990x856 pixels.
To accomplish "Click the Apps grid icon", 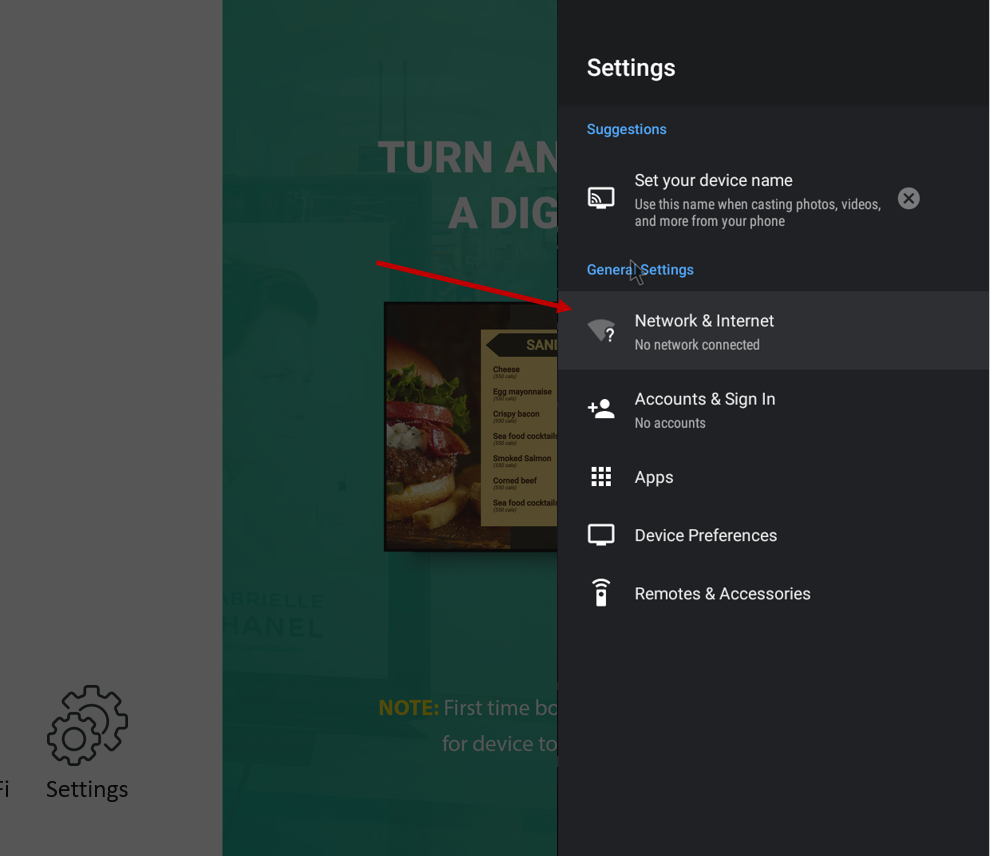I will point(601,477).
